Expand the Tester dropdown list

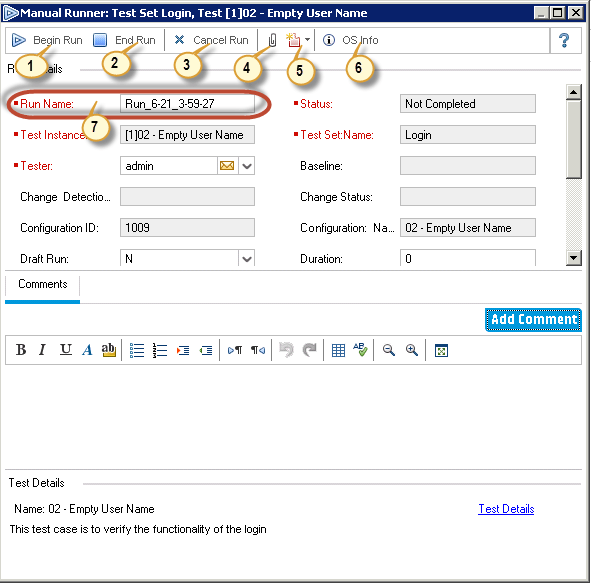(247, 166)
